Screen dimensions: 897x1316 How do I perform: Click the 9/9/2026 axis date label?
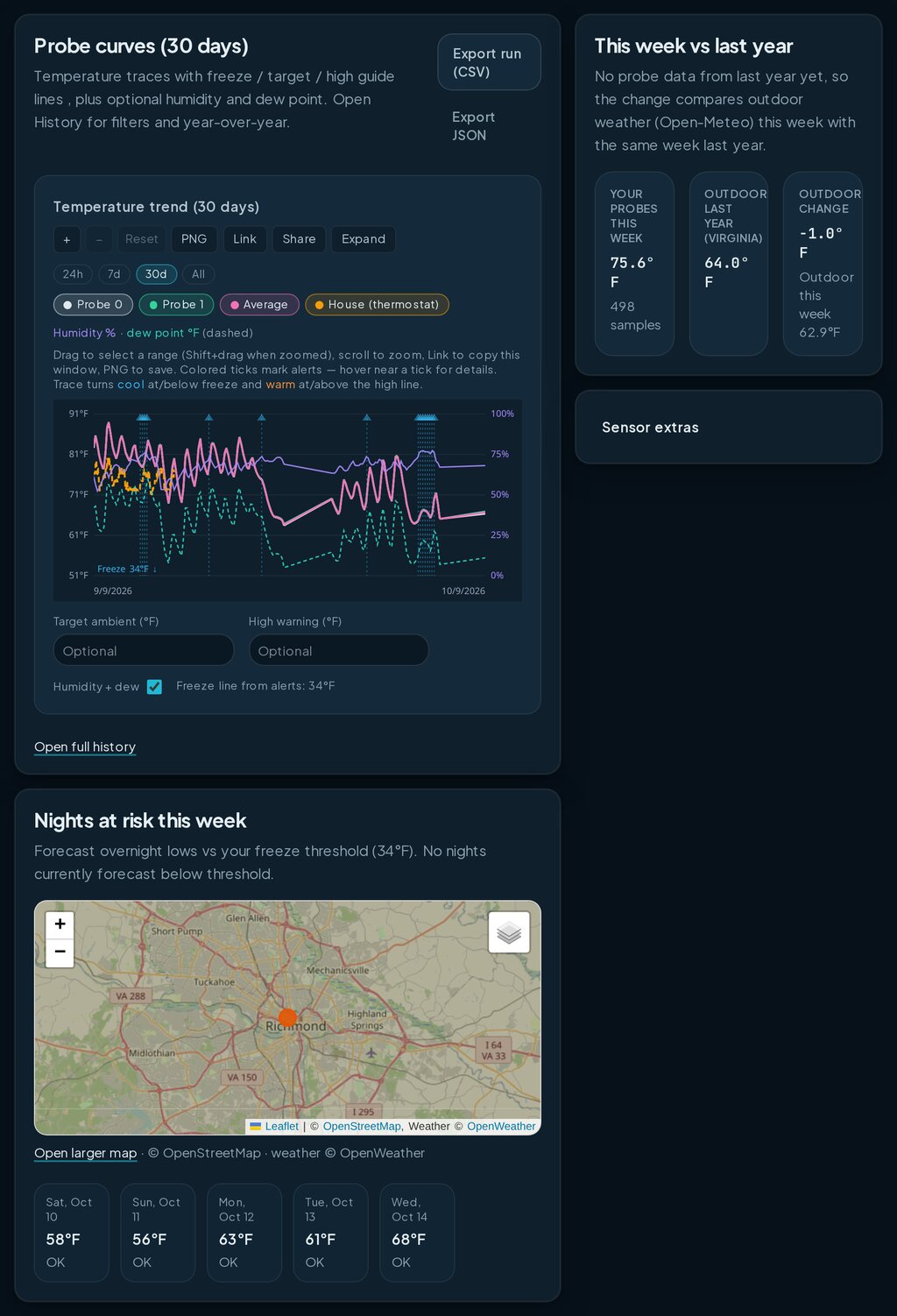(x=113, y=591)
